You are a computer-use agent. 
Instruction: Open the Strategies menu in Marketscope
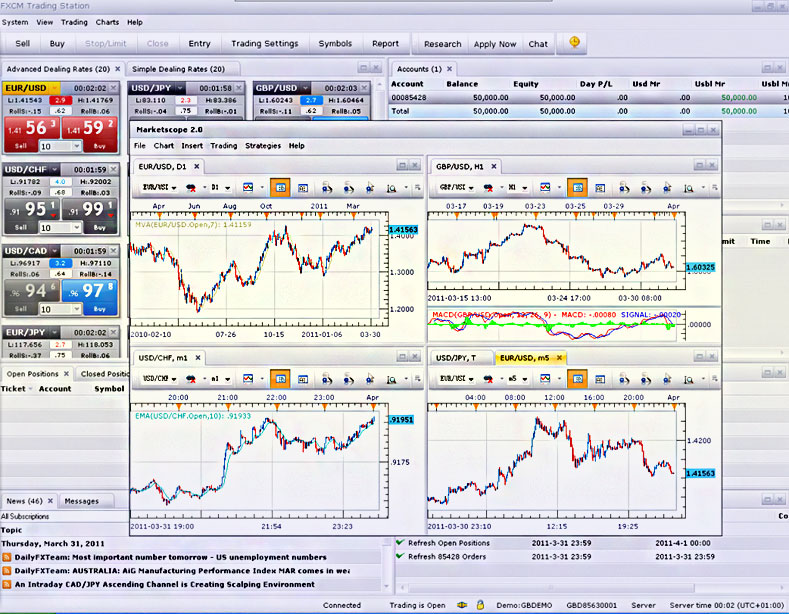[x=263, y=146]
